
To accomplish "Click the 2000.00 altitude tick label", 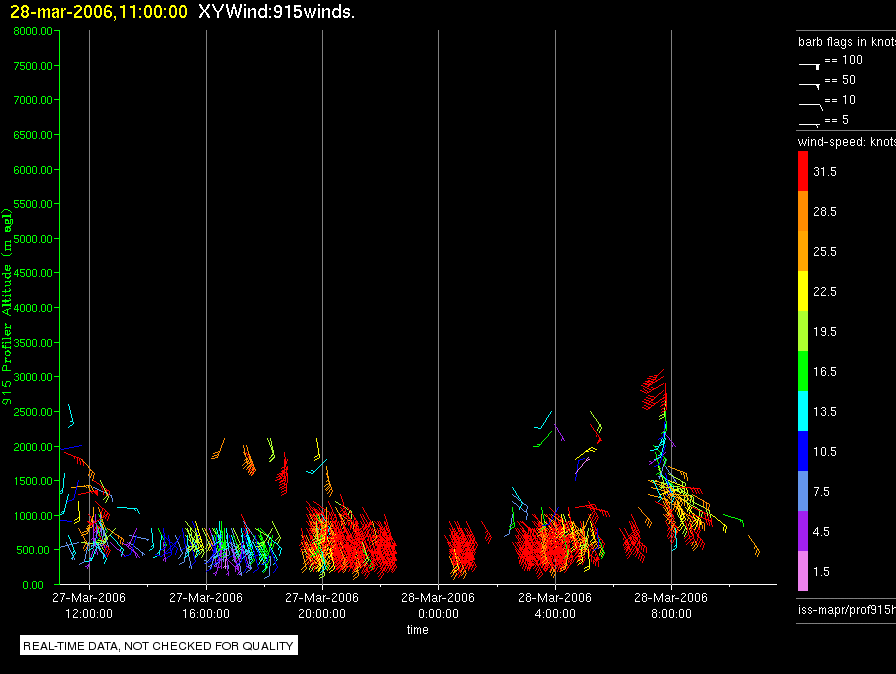I will tap(33, 447).
